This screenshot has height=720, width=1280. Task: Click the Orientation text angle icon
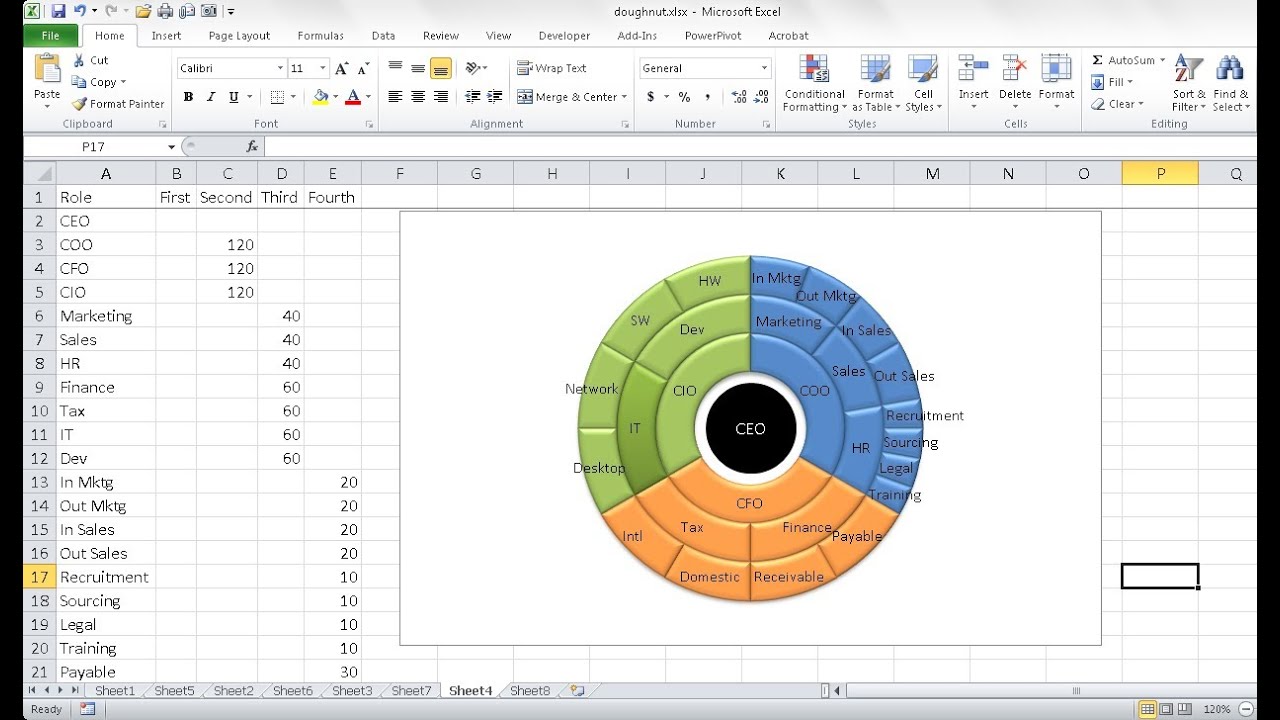[473, 68]
